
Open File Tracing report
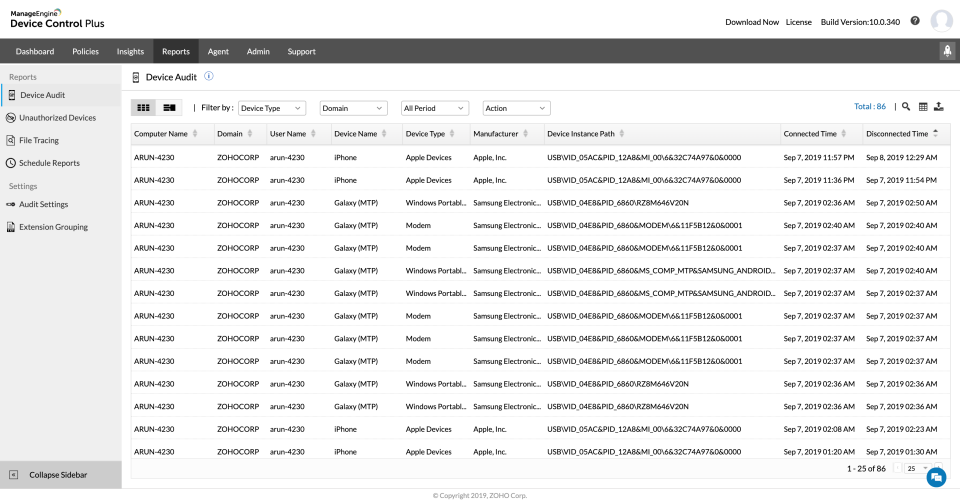pos(39,140)
